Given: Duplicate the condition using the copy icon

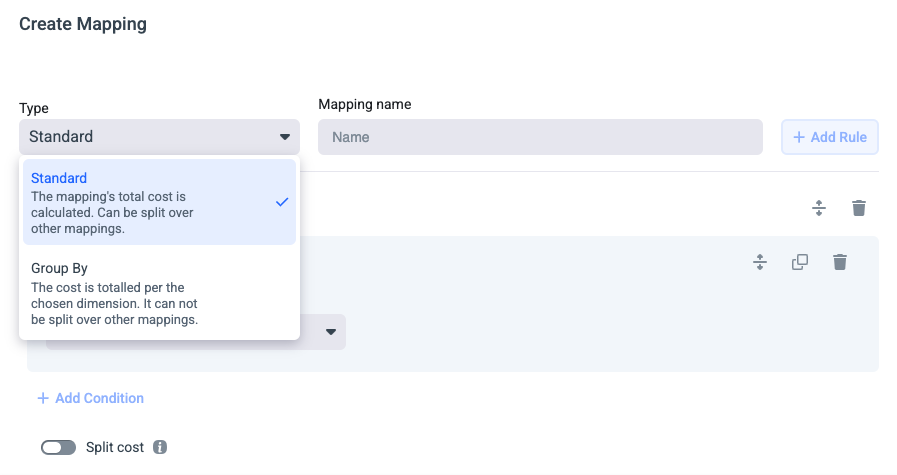Looking at the screenshot, I should coord(800,262).
